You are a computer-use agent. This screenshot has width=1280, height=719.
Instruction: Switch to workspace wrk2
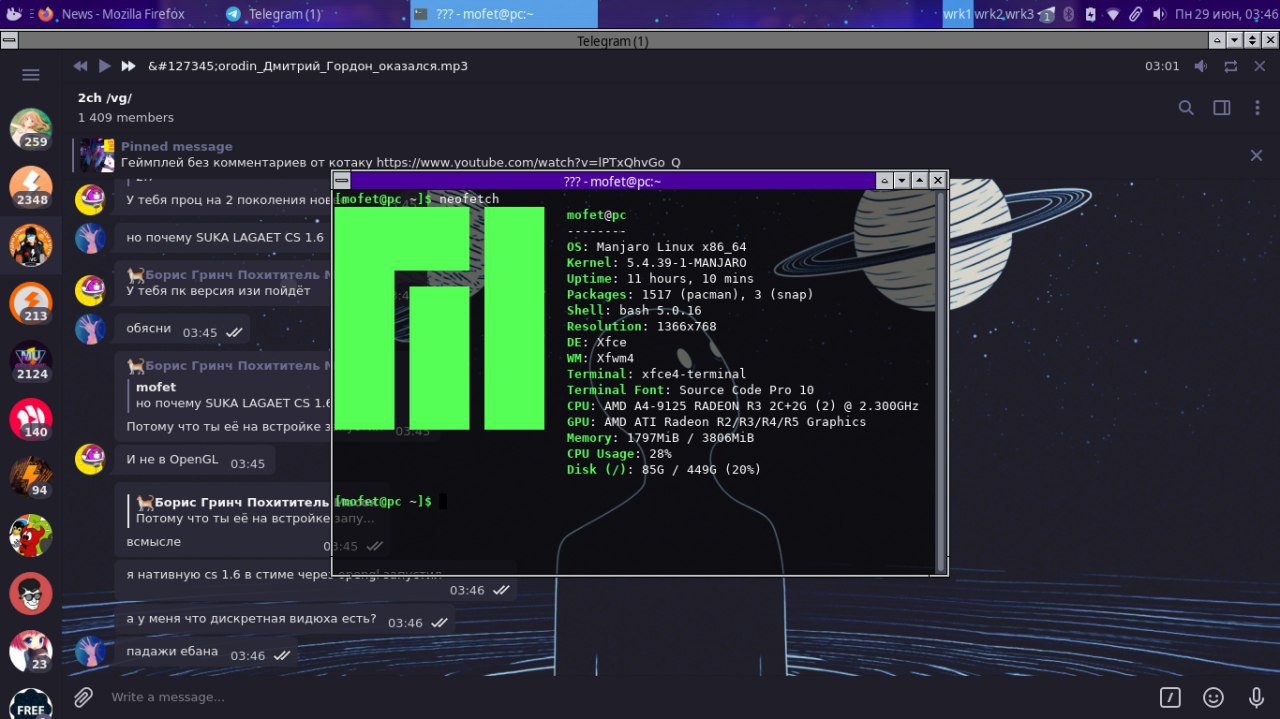(x=988, y=14)
